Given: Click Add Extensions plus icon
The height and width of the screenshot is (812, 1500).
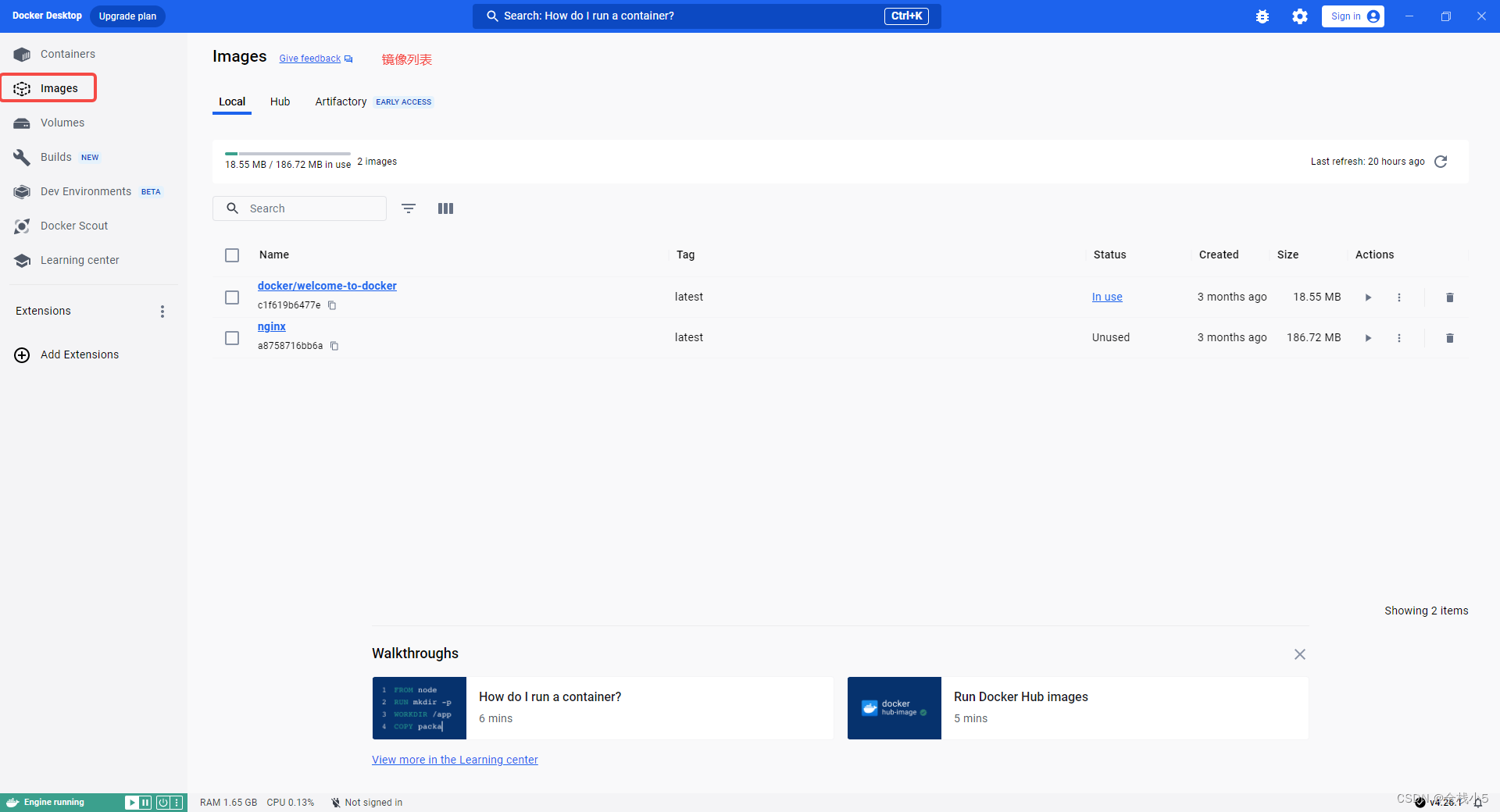Looking at the screenshot, I should pos(22,355).
